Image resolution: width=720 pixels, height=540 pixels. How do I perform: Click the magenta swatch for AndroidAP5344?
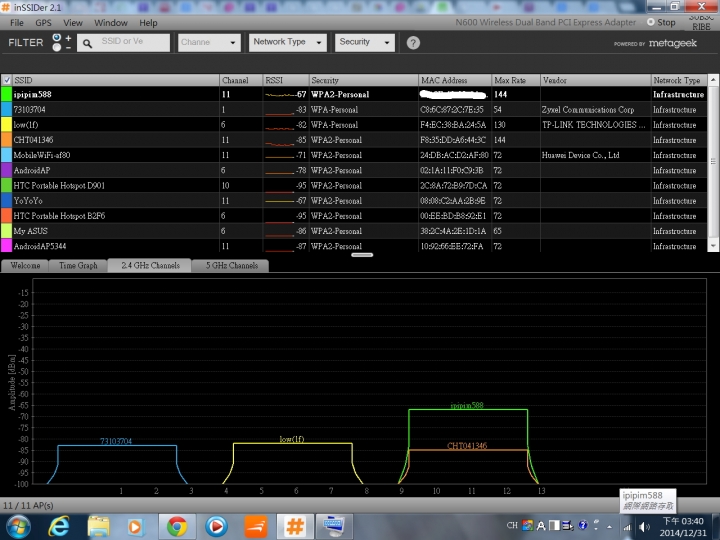[x=6, y=246]
